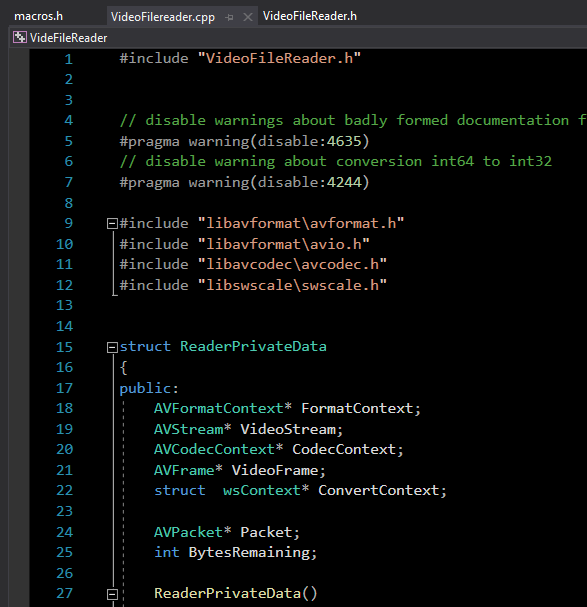Click the libswscale\swscale.h include string
The width and height of the screenshot is (587, 607).
(292, 285)
